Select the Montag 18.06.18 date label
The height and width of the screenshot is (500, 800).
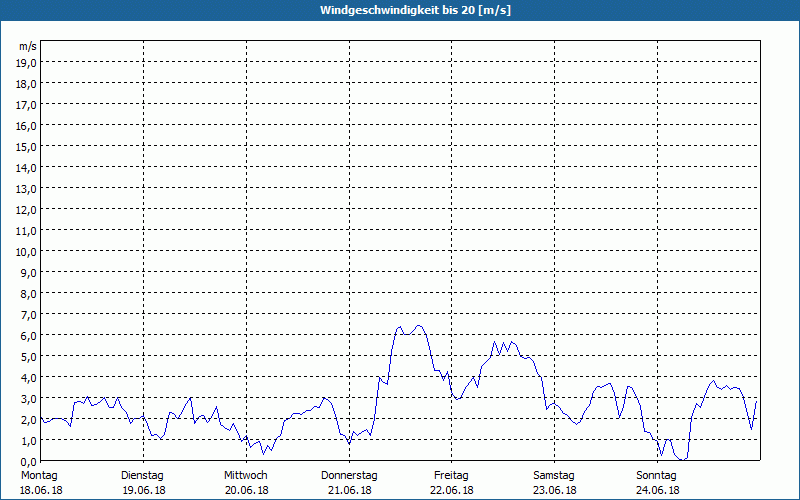point(41,483)
